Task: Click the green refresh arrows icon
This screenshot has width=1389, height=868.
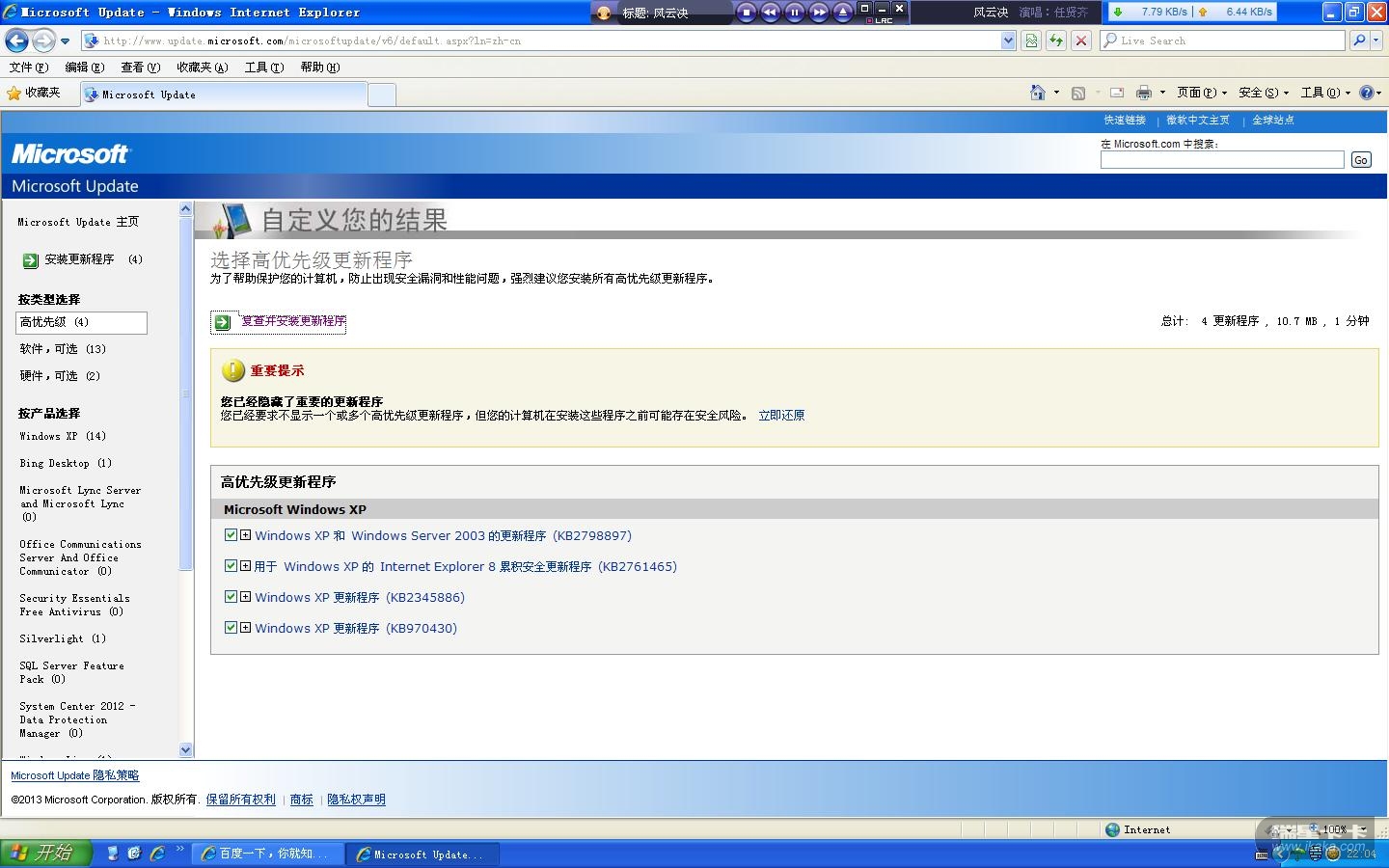Action: 1056,41
